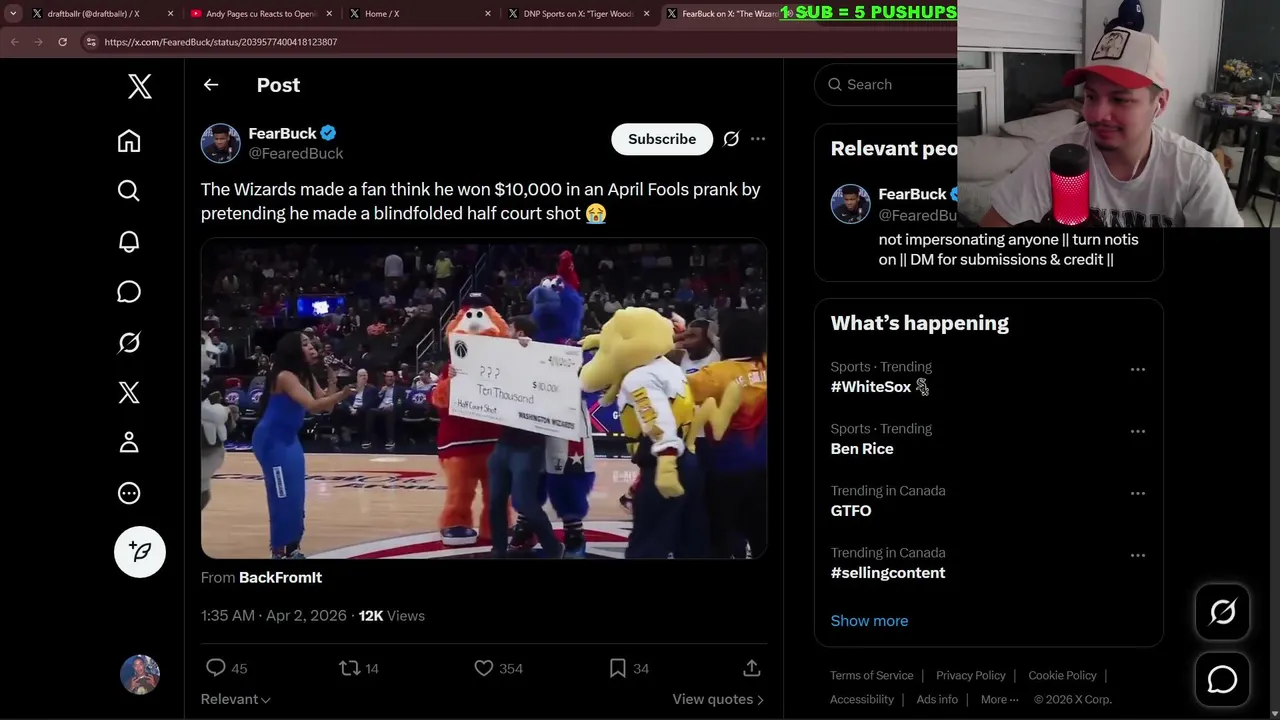Click the compose Post button
This screenshot has width=1280, height=720.
pos(140,552)
